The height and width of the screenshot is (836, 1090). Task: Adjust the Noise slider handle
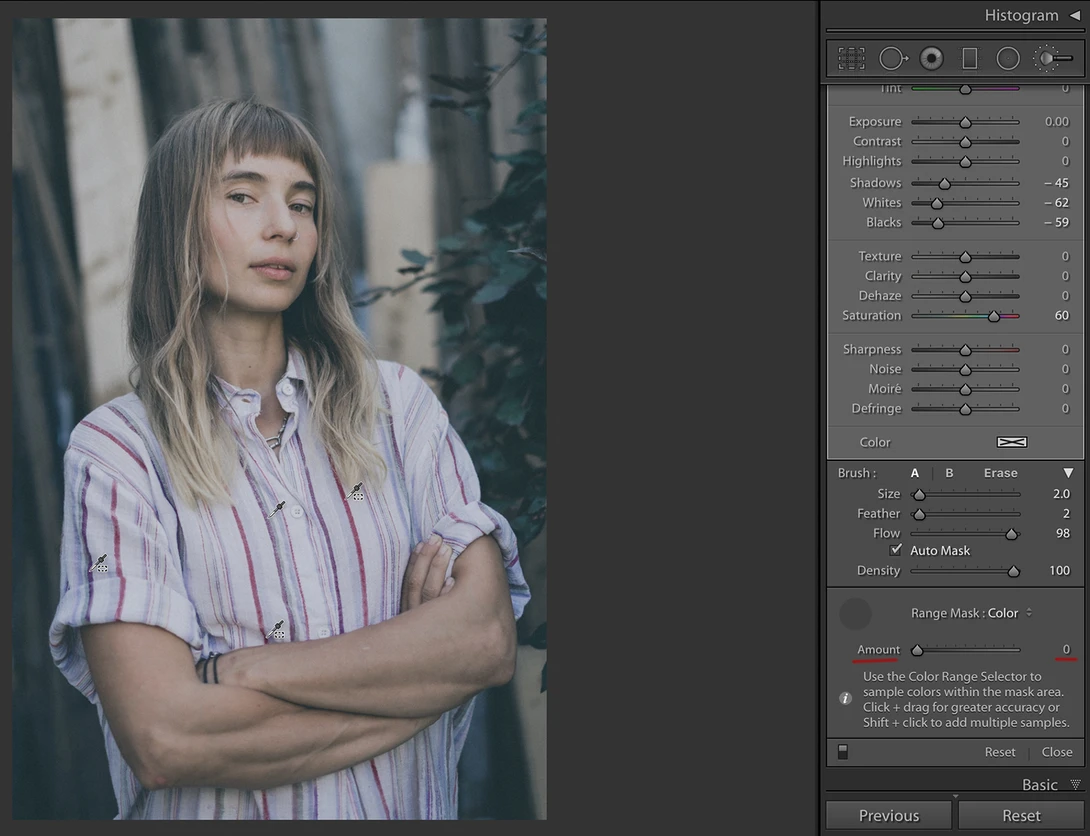965,370
